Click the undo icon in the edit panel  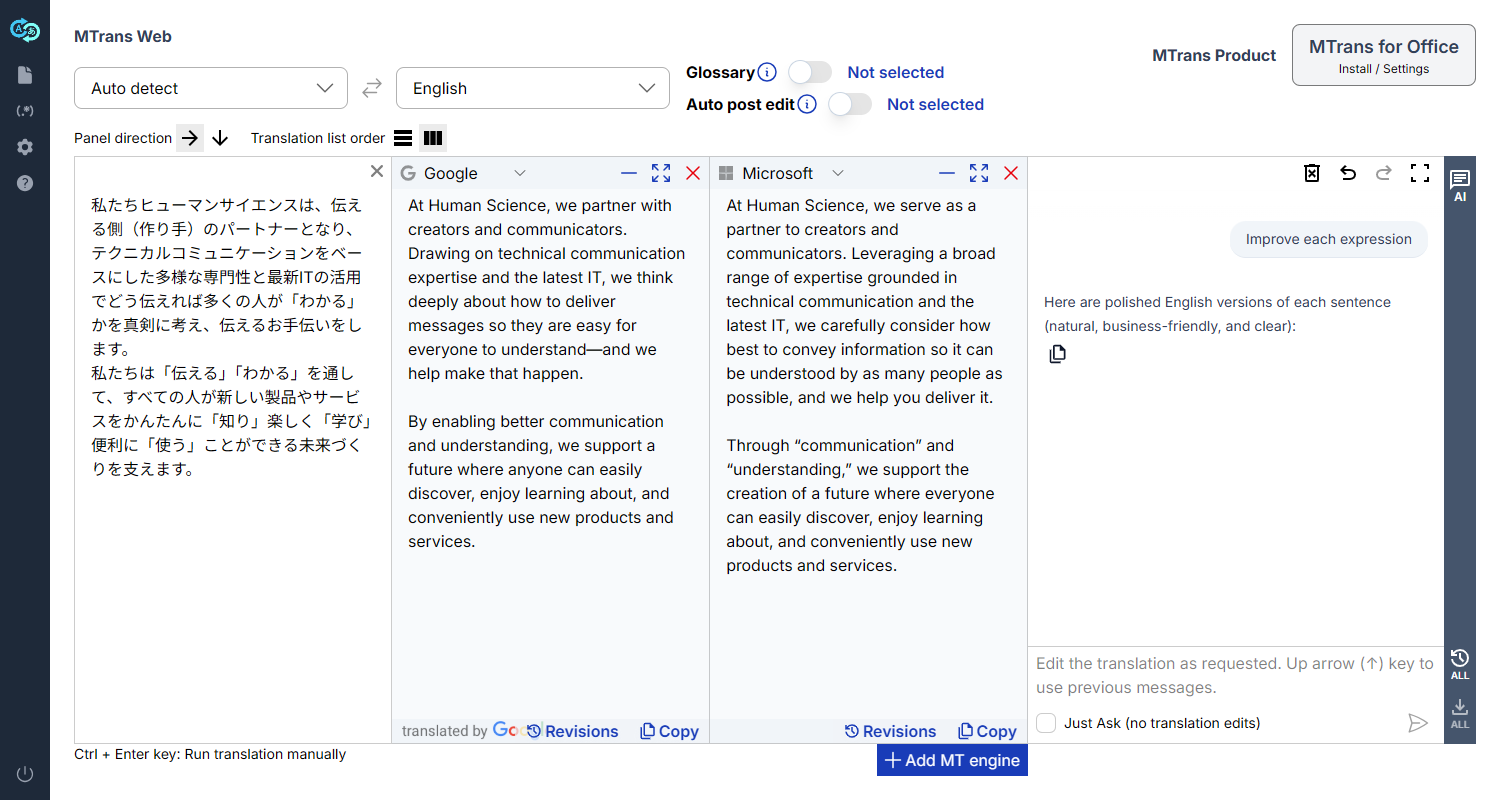click(1348, 172)
